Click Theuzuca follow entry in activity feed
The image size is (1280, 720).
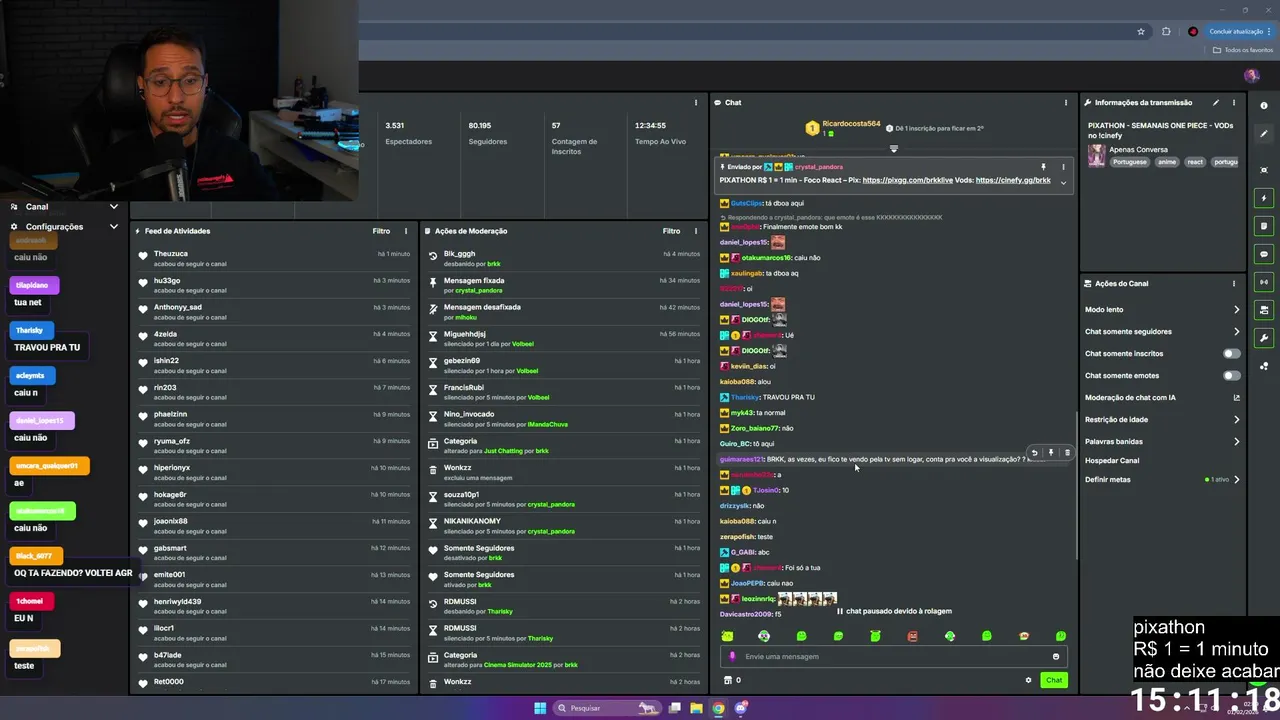pos(274,258)
